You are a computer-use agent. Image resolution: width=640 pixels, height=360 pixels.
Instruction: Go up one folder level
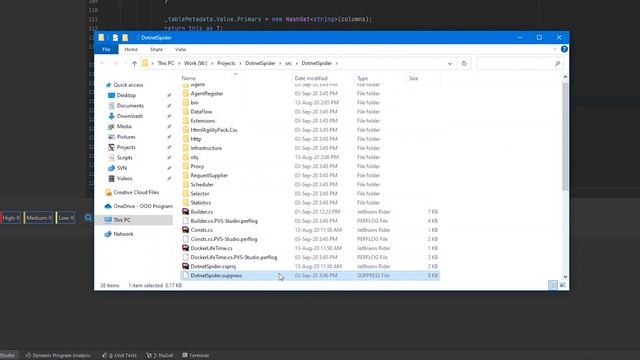click(134, 63)
